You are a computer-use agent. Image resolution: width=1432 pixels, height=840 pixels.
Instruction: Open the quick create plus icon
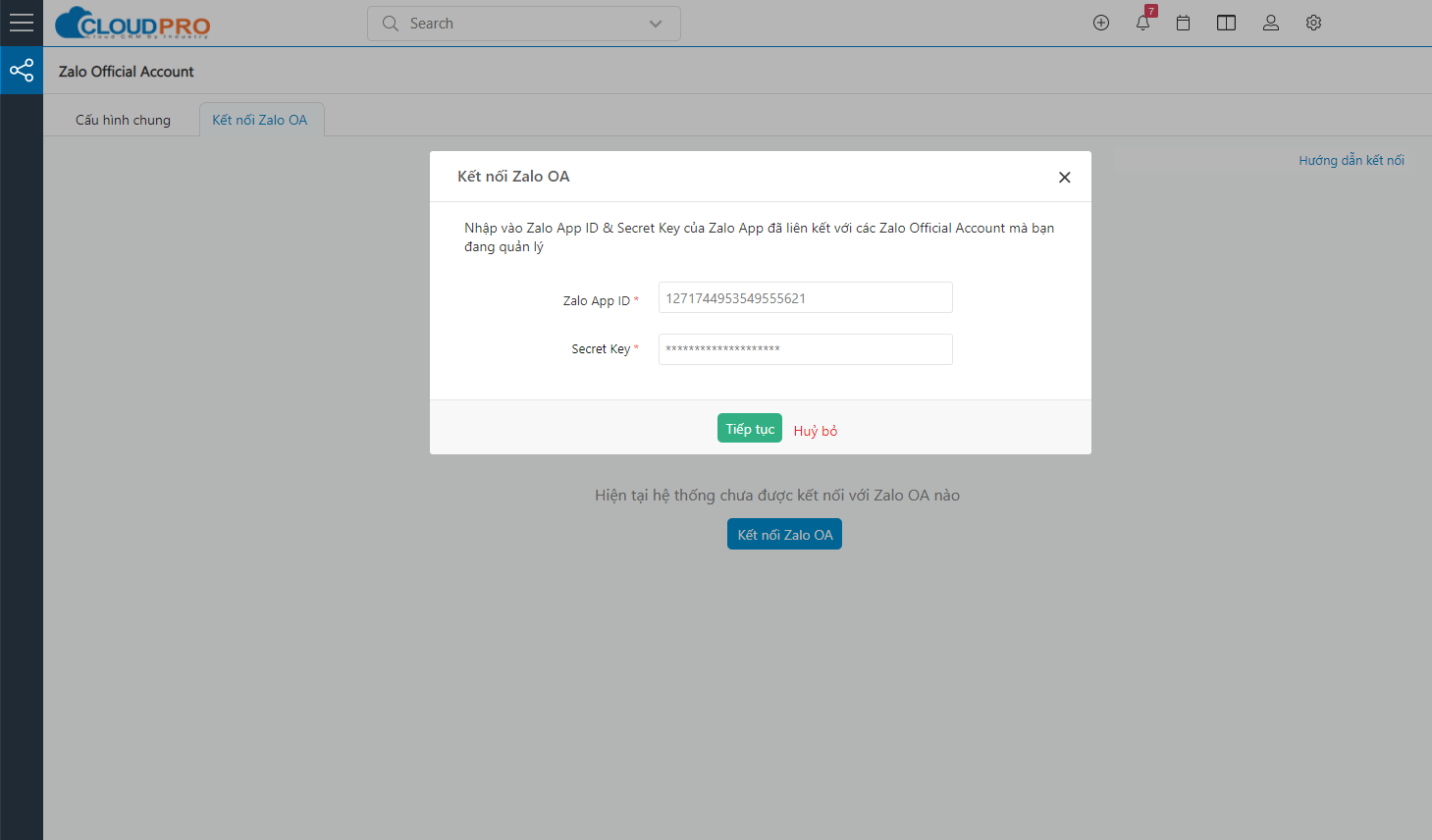click(1101, 23)
